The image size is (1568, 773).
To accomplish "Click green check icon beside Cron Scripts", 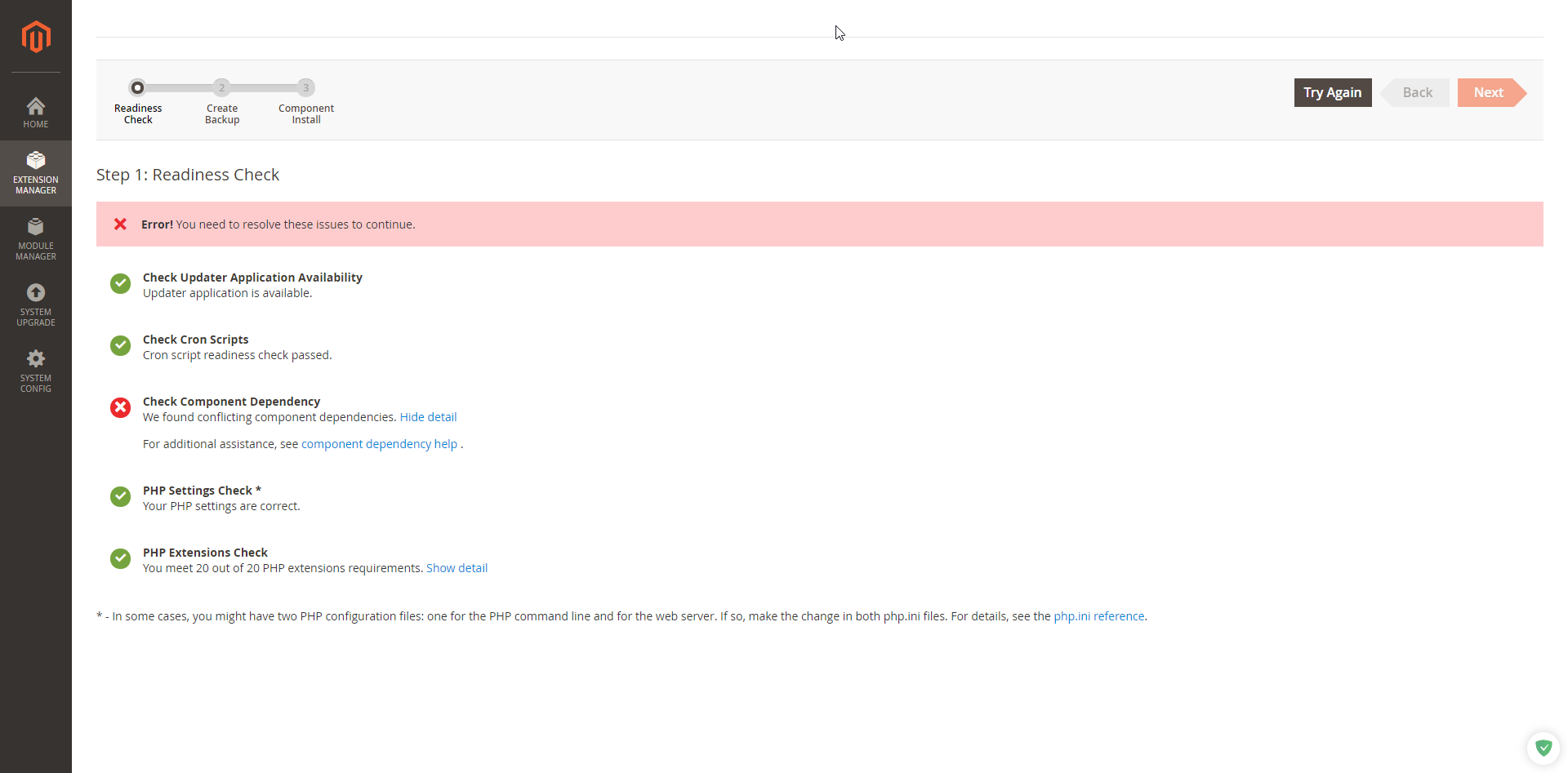I will point(121,345).
